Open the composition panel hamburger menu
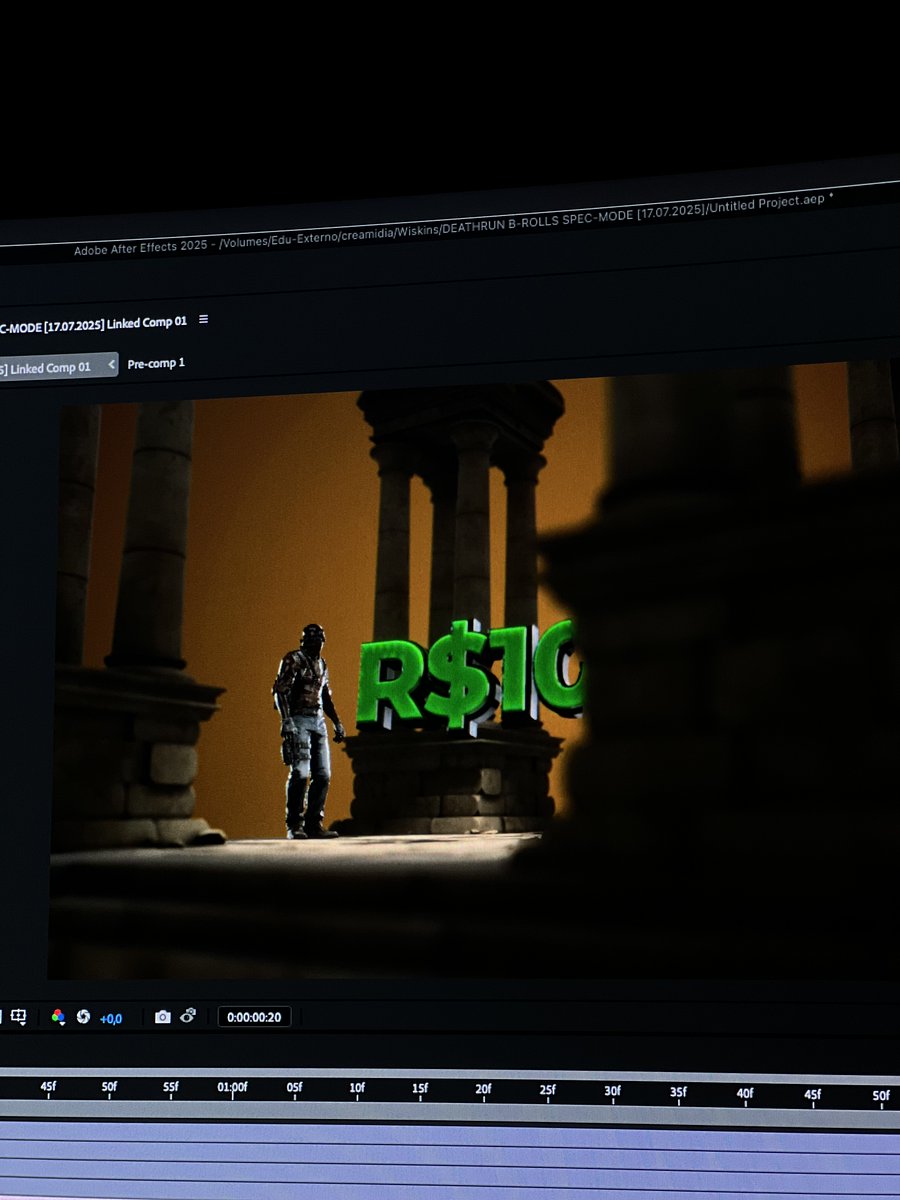 pos(203,319)
